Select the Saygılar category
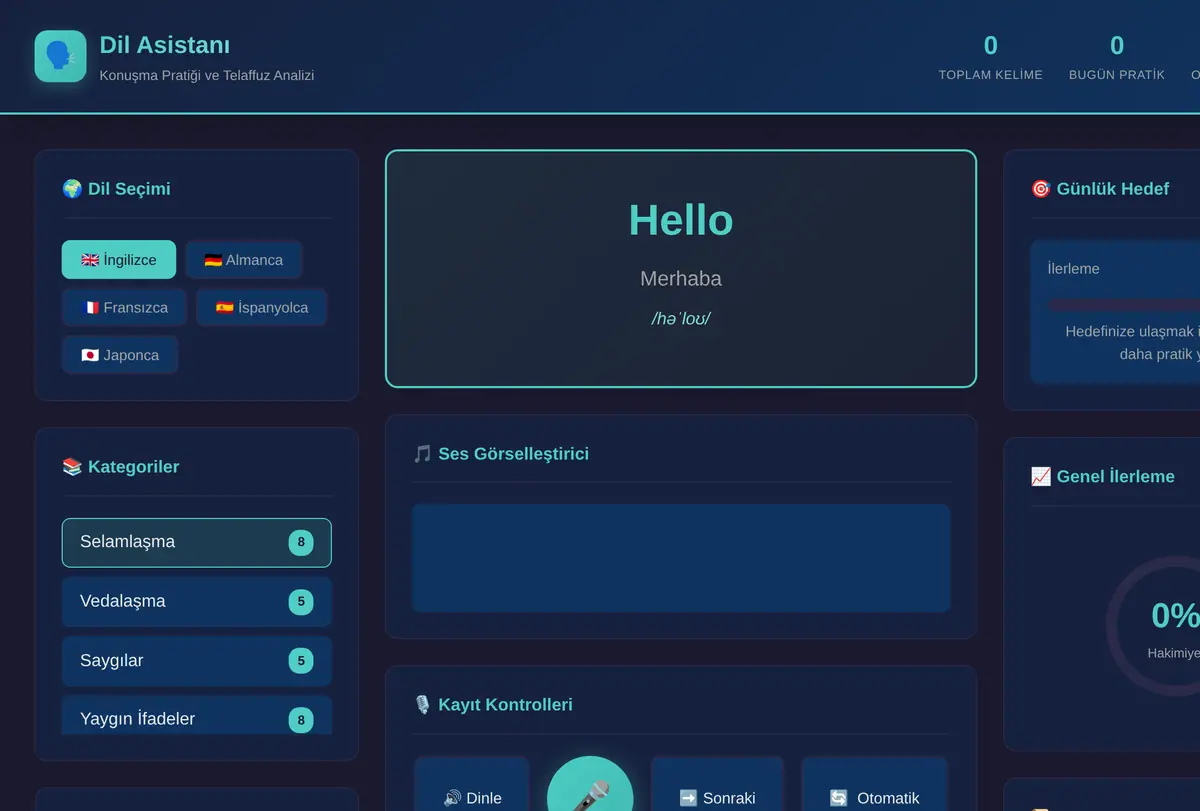This screenshot has width=1200, height=811. point(197,661)
